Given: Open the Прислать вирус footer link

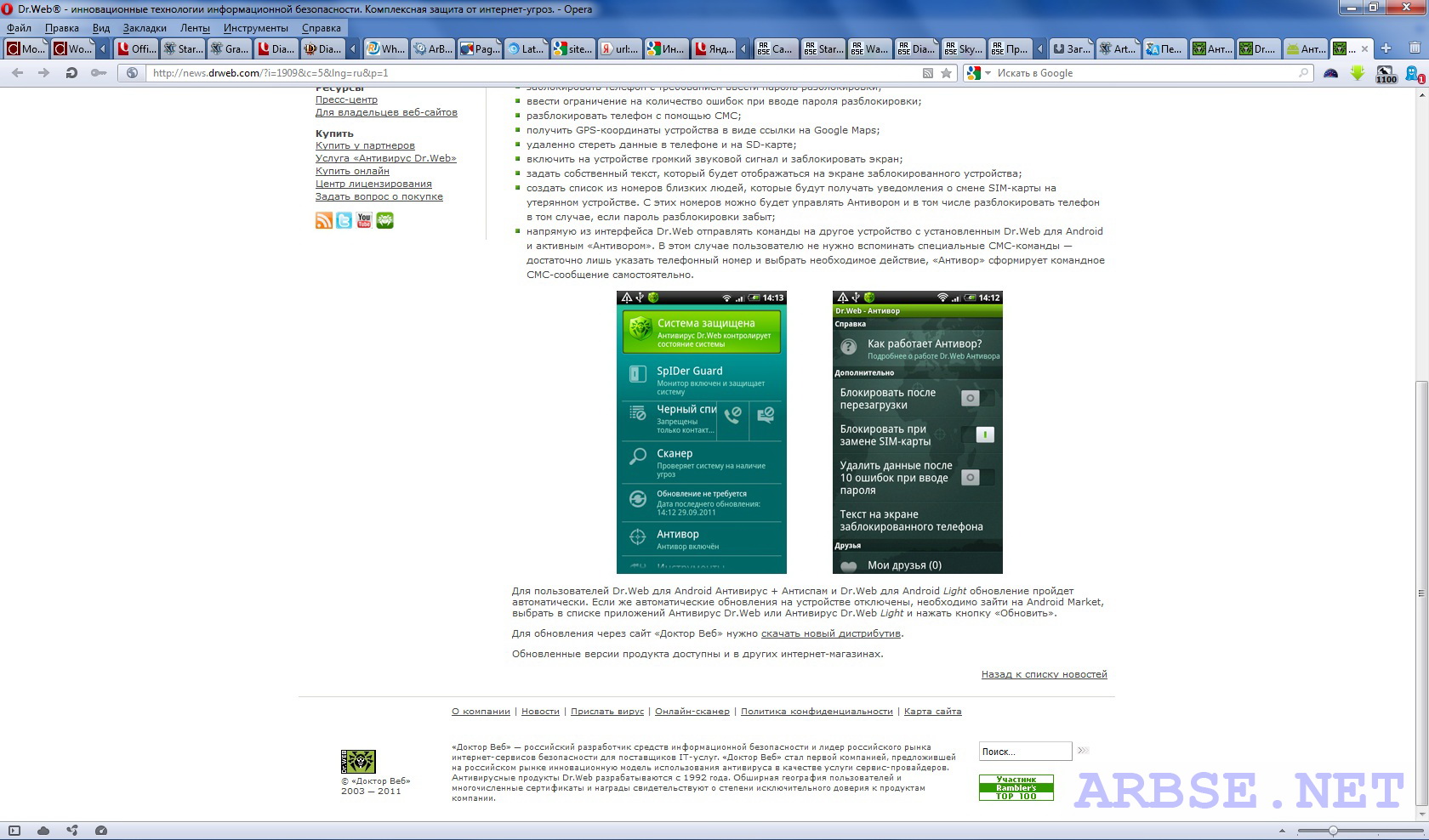Looking at the screenshot, I should pyautogui.click(x=607, y=712).
